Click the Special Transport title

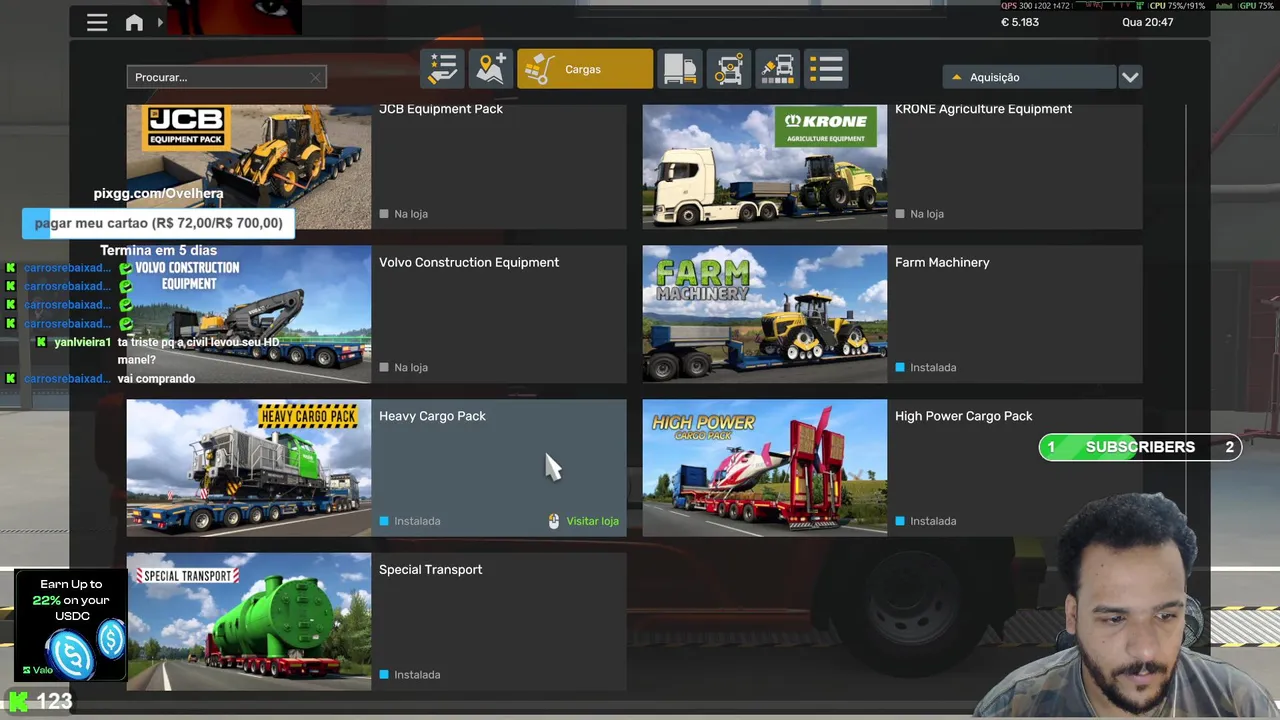(430, 570)
